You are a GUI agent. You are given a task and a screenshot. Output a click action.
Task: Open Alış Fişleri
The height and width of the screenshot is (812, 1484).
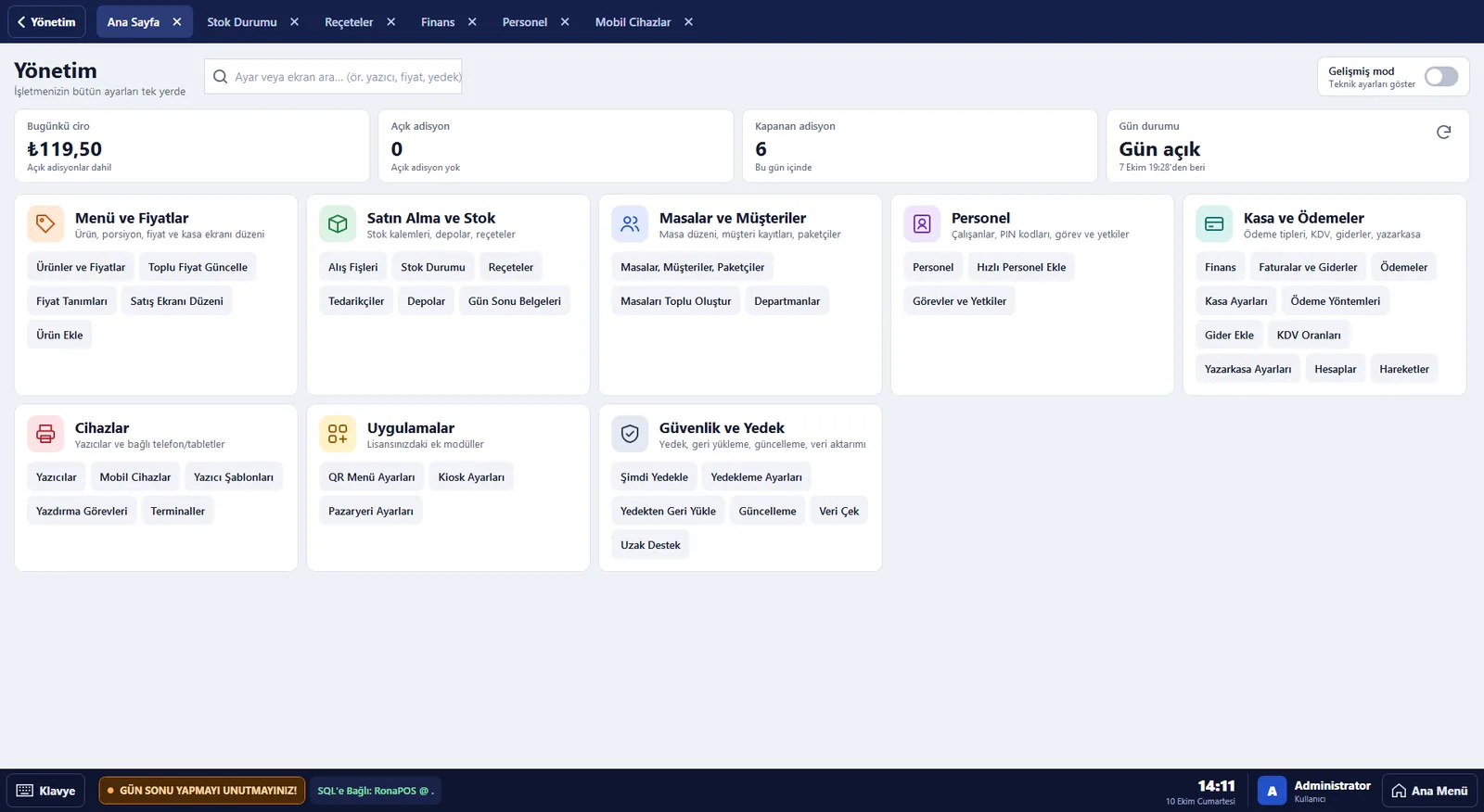[353, 267]
